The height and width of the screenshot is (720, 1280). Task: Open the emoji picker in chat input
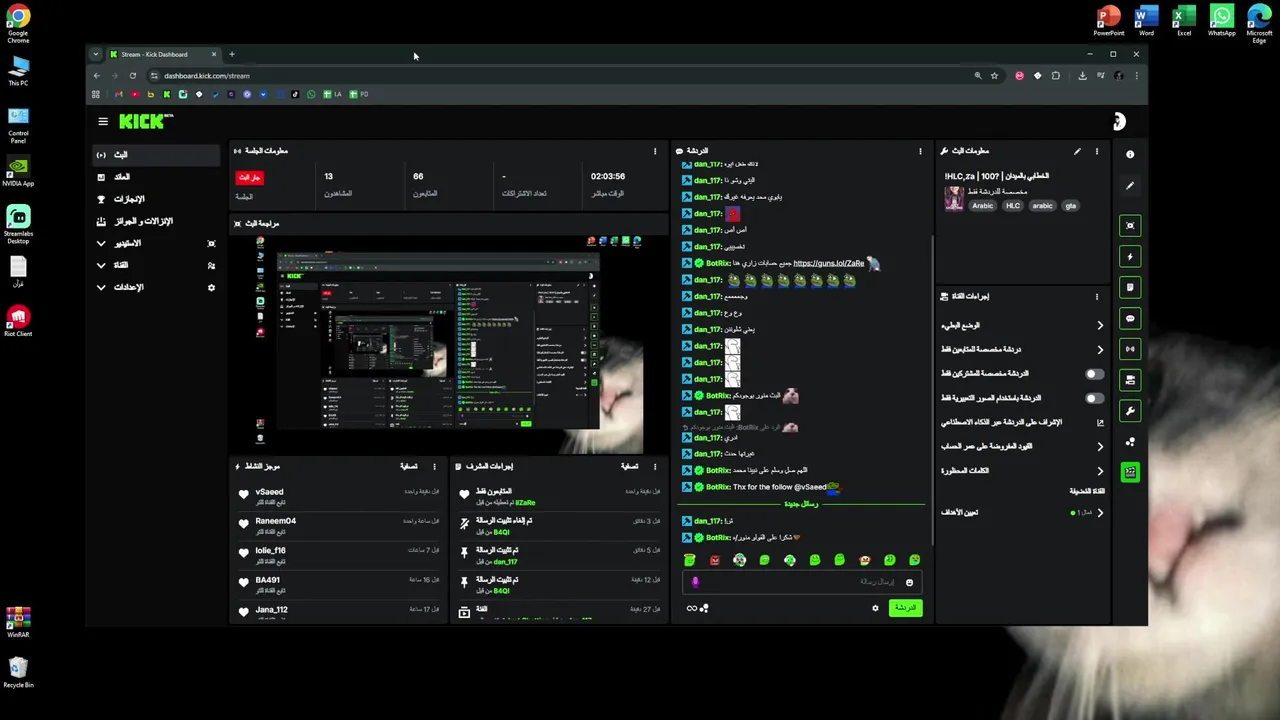[x=909, y=582]
